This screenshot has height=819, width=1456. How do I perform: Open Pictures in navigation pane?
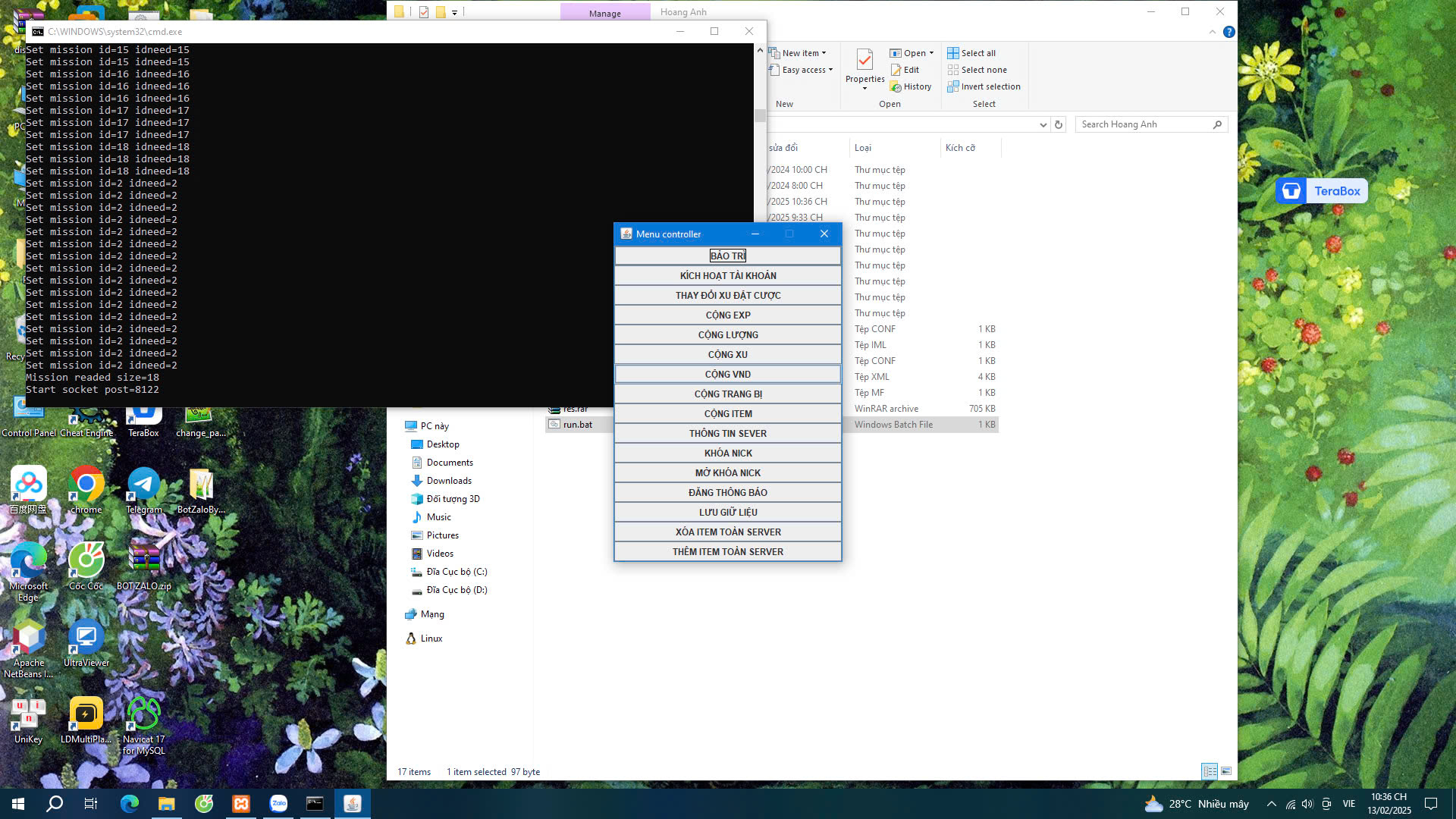point(442,535)
